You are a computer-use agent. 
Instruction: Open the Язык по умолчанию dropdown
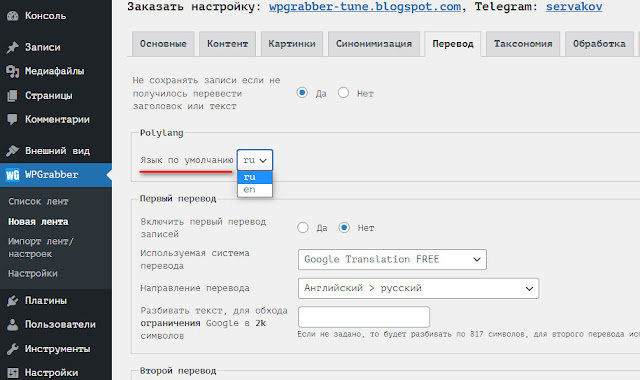point(255,160)
